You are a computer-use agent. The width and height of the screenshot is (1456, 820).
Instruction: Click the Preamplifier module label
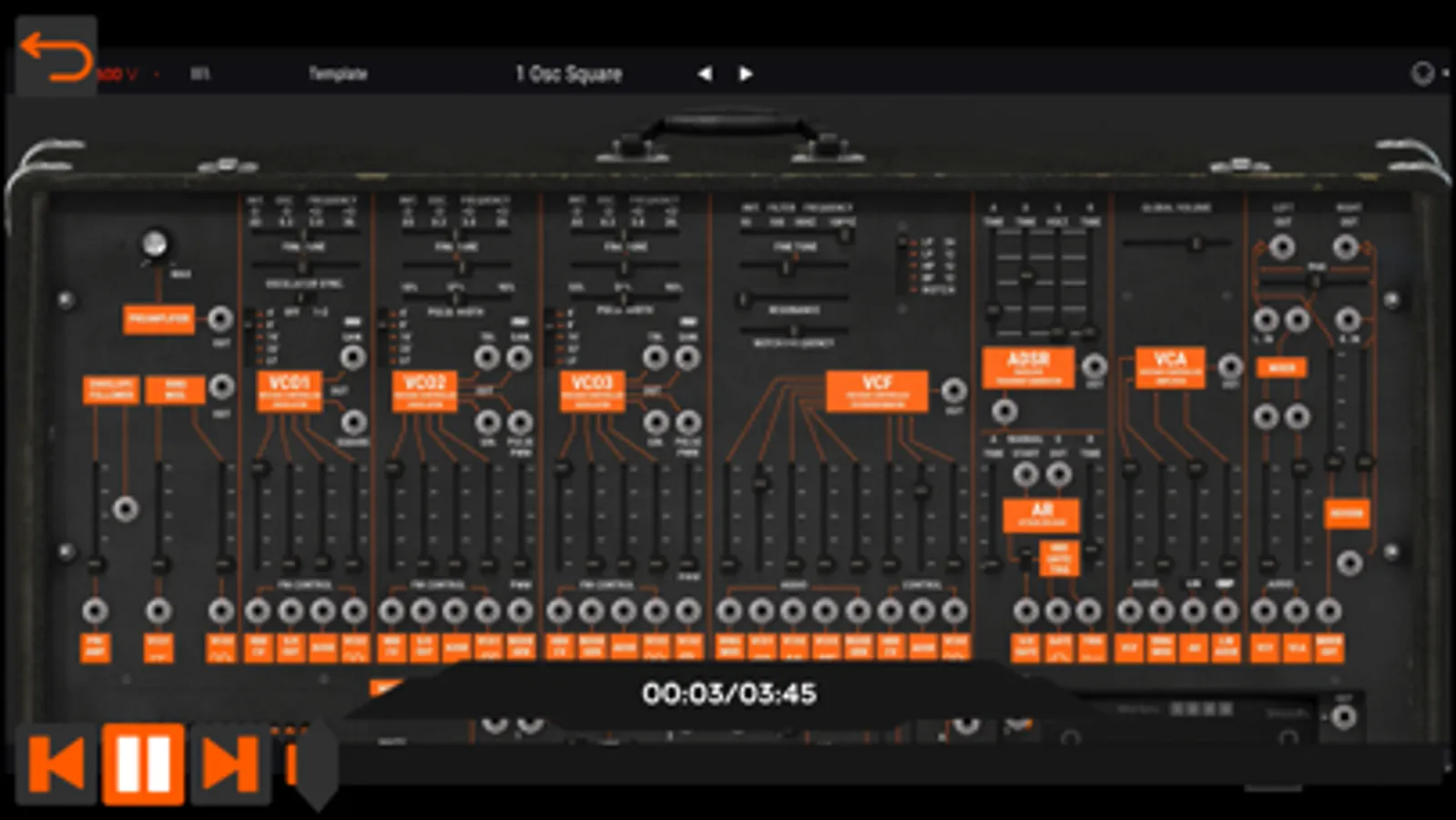pos(158,320)
